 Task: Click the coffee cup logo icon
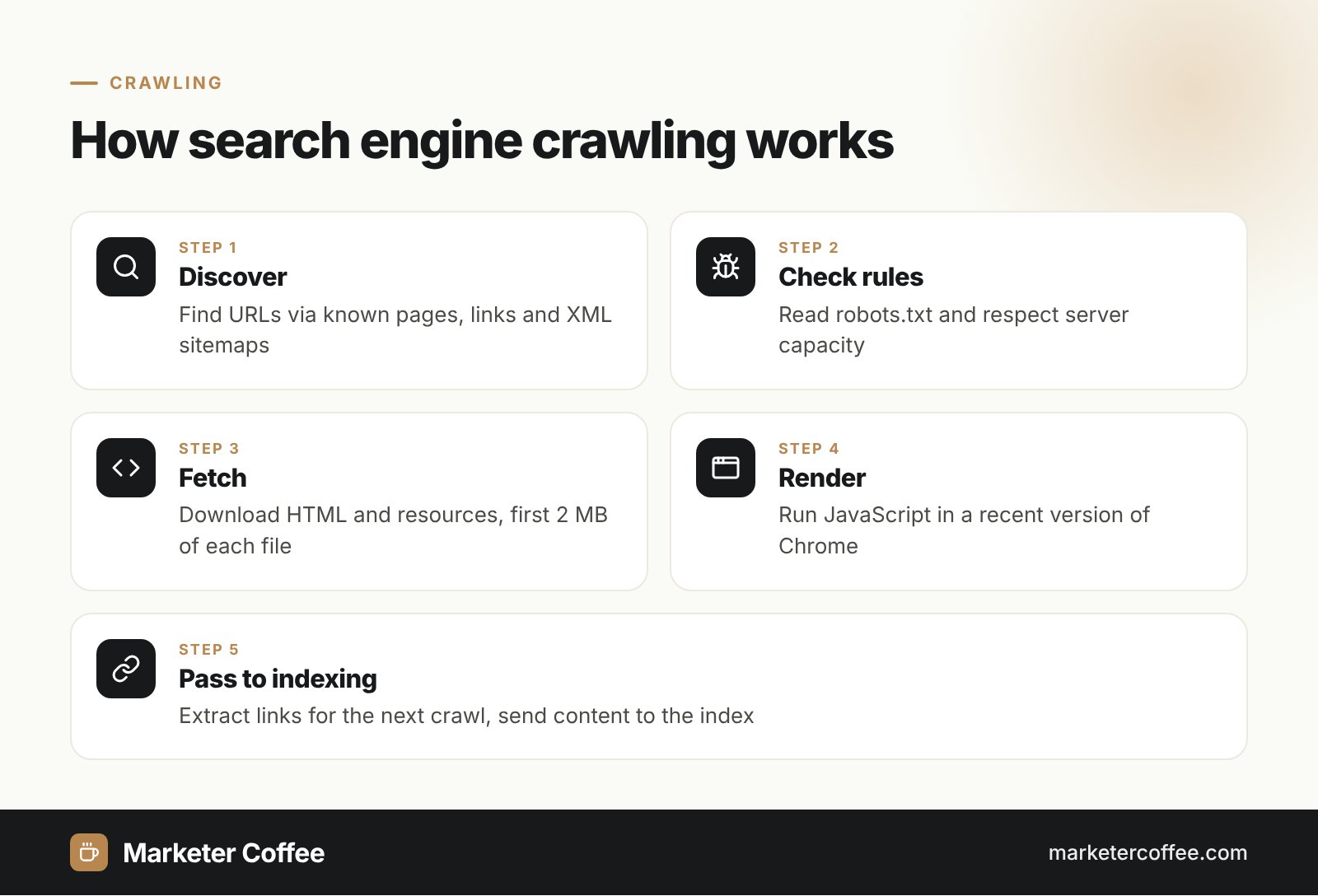tap(89, 852)
